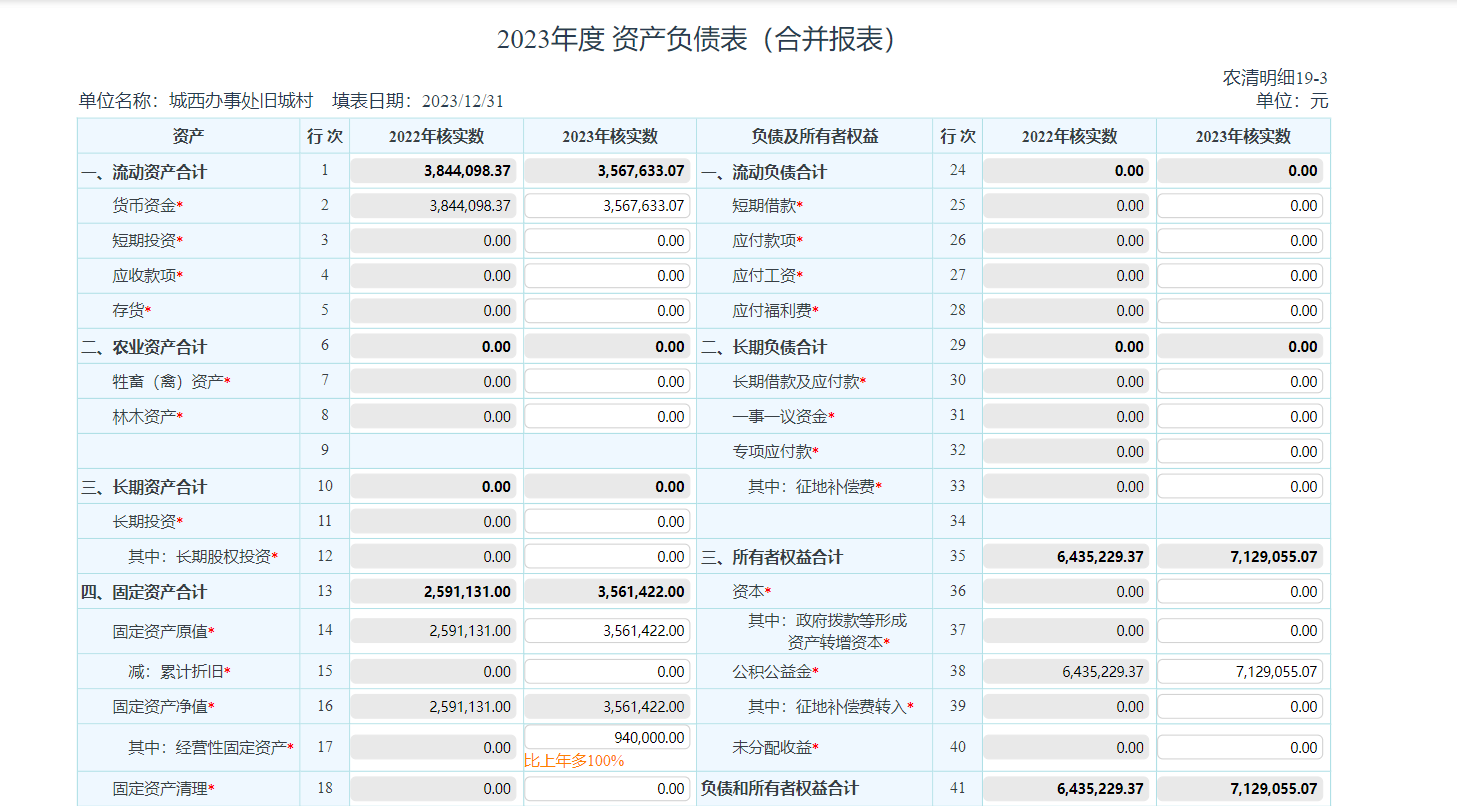
Task: Click the 二、农业资产合计 row label
Action: pyautogui.click(x=144, y=347)
